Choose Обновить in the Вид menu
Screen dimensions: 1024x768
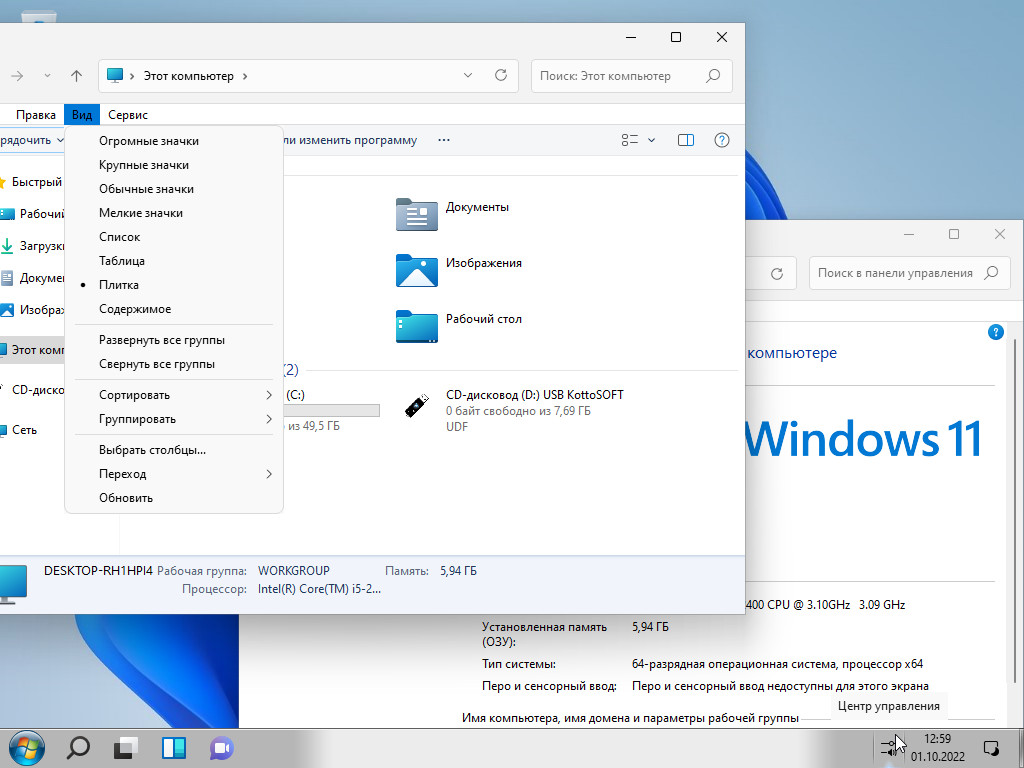click(174, 498)
